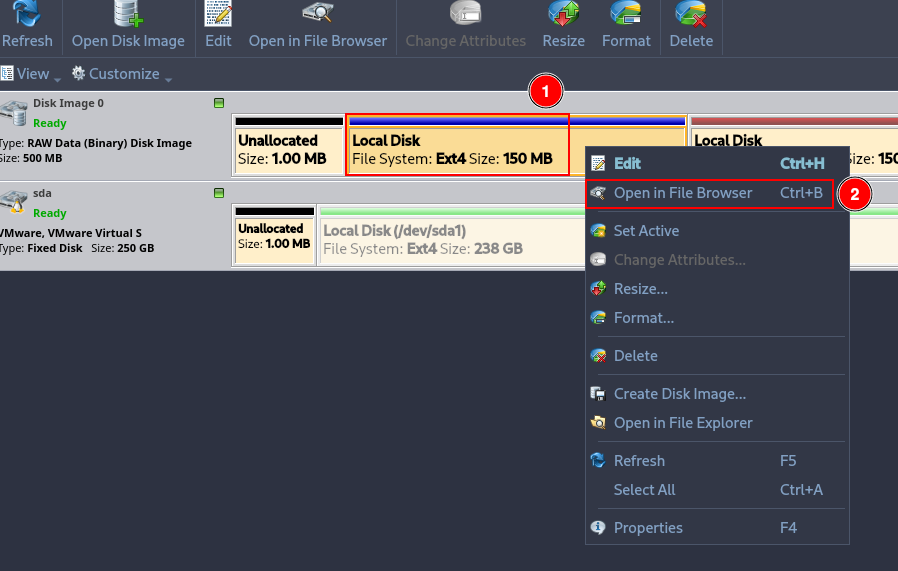Click the Resize toolbar icon

563,14
